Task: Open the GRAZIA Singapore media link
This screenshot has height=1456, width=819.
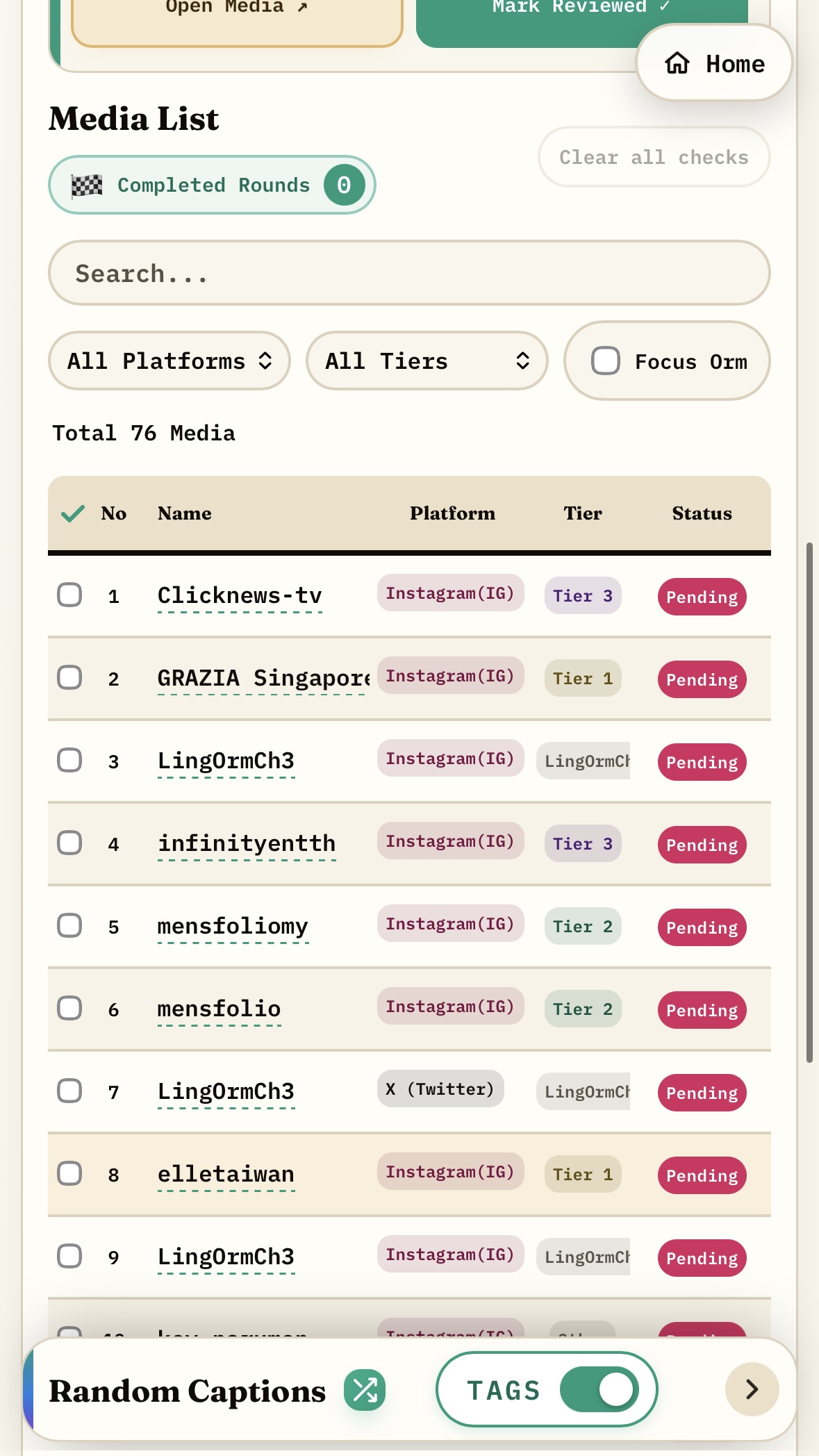Action: 263,678
